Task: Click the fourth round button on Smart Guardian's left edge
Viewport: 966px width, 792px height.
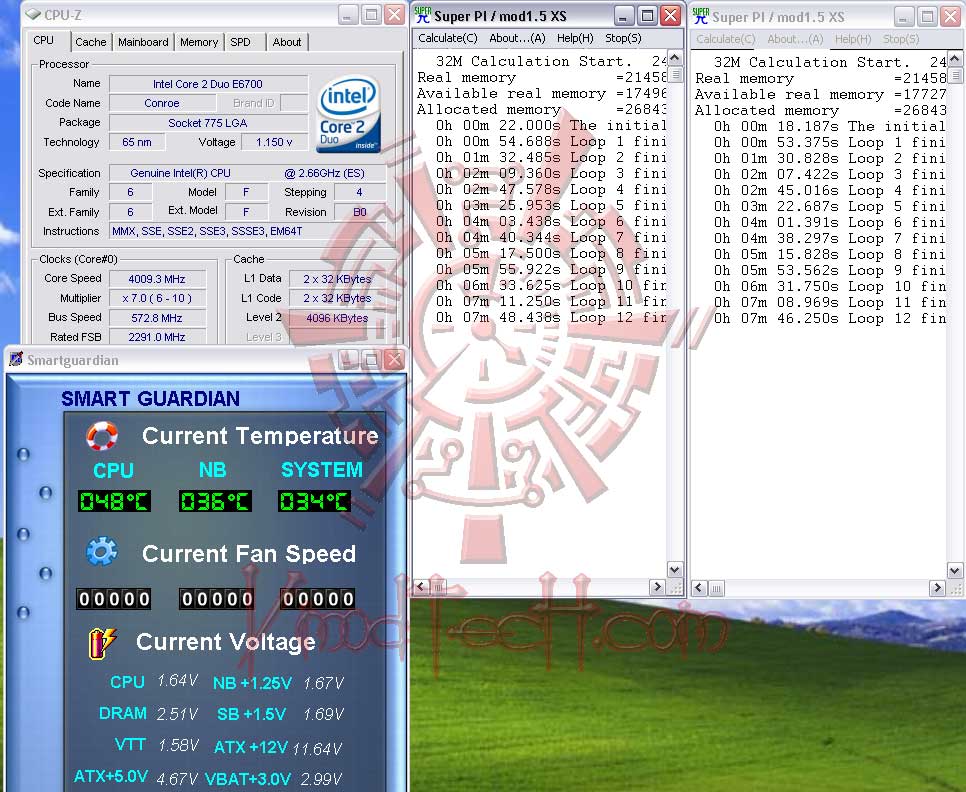Action: [x=45, y=573]
